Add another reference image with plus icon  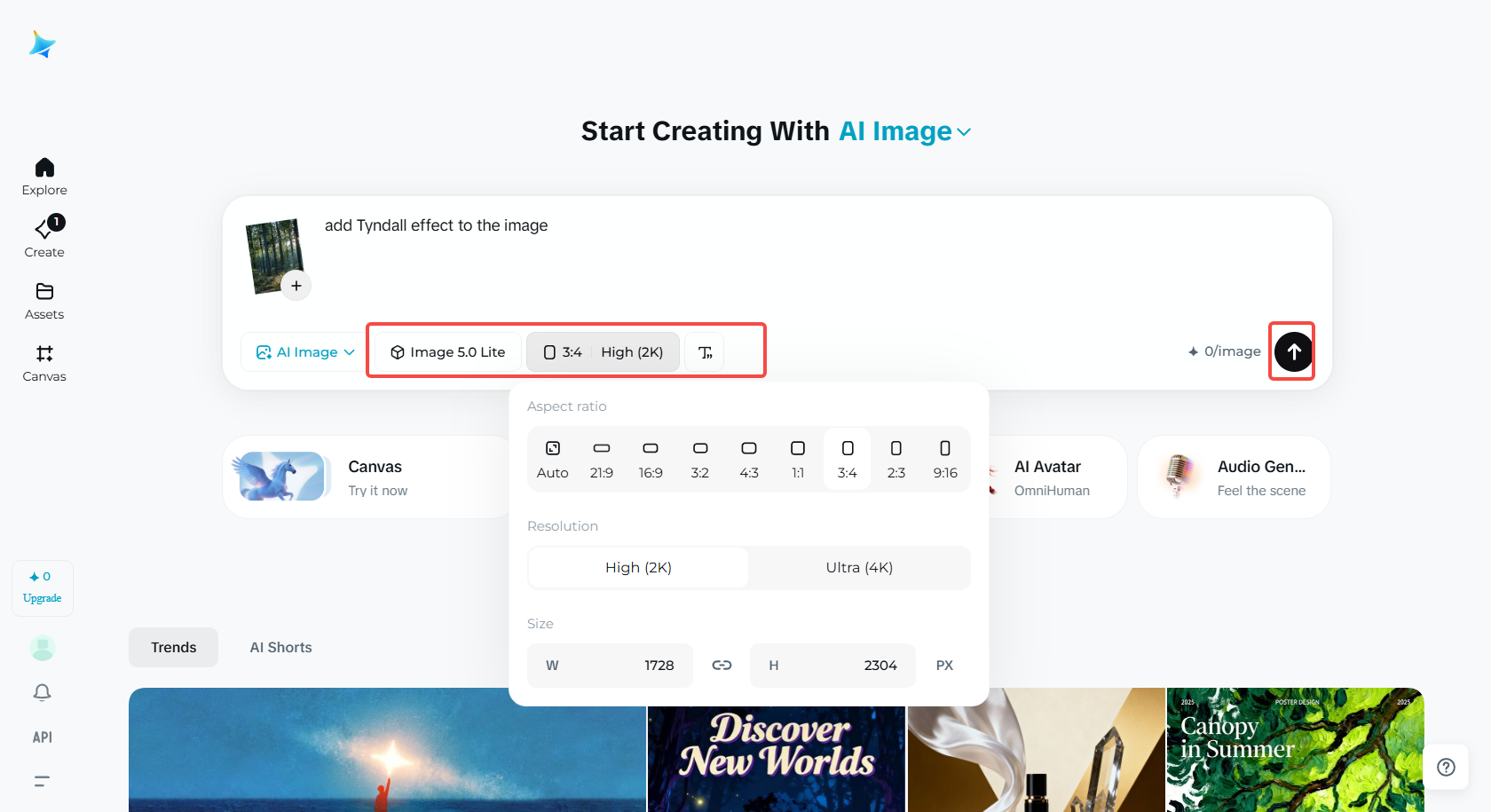(x=296, y=286)
